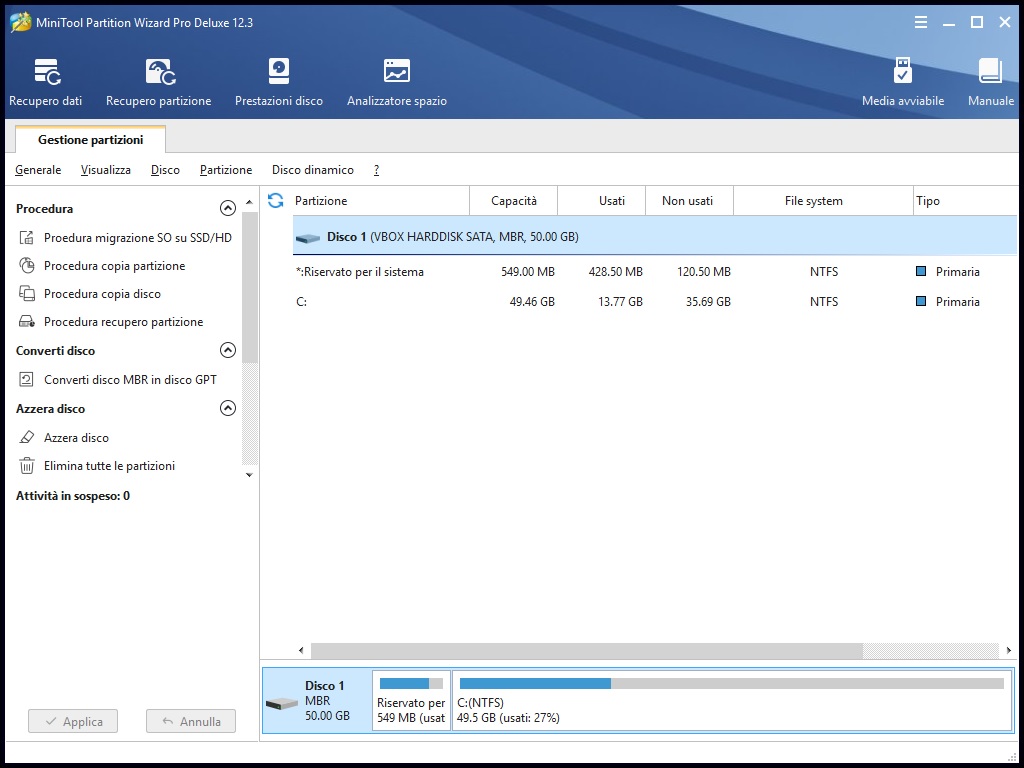Viewport: 1024px width, 768px height.
Task: Open Prestazioni disco benchmark
Action: coord(279,82)
